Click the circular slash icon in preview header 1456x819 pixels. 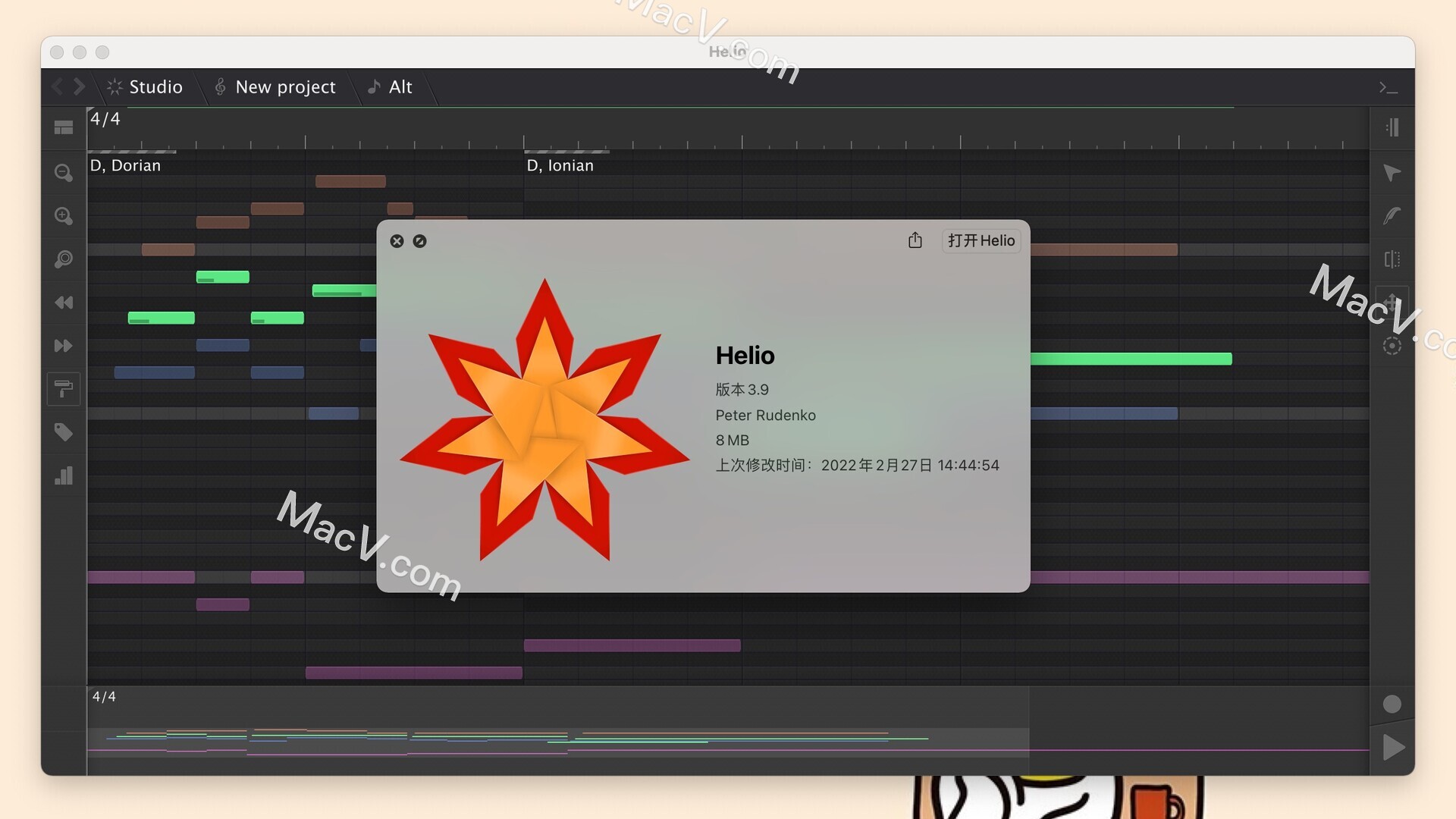[x=419, y=241]
